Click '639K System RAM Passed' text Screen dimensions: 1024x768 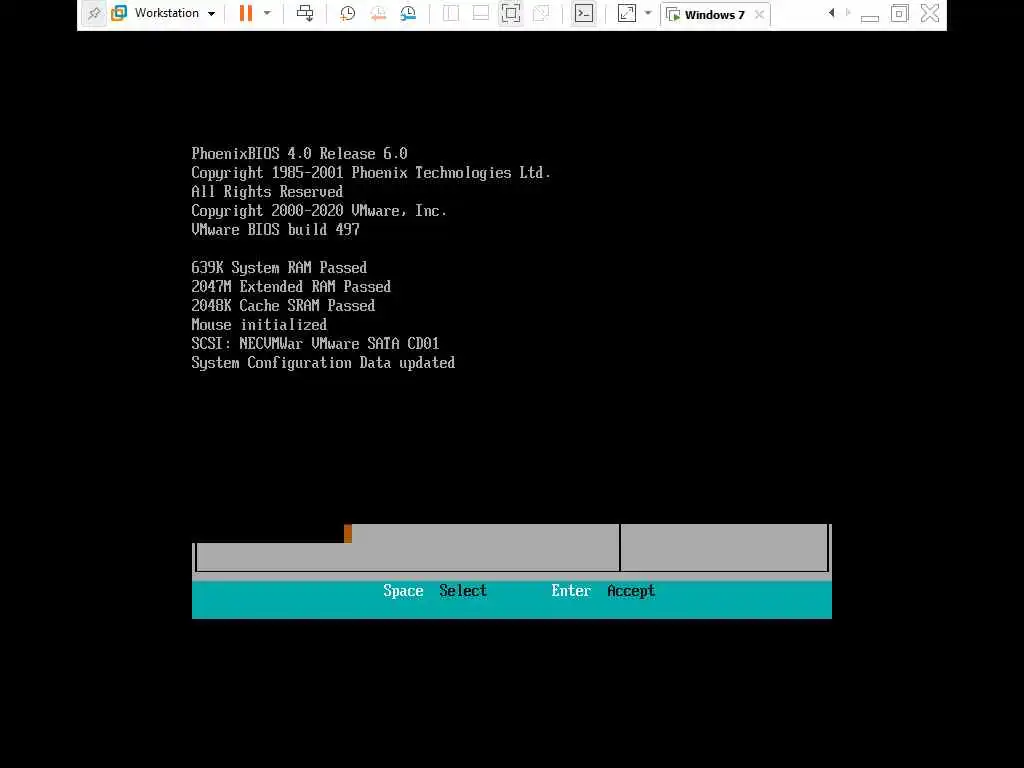[279, 268]
